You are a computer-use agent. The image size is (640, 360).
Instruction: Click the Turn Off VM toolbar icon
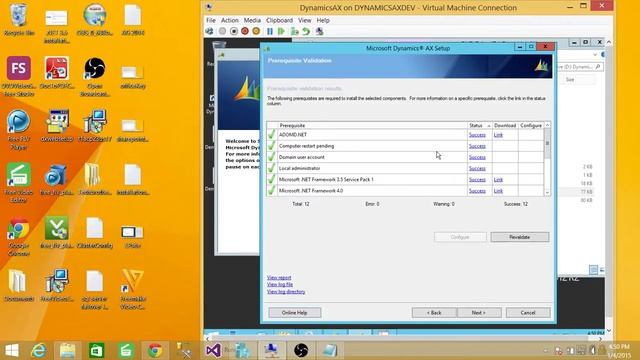pyautogui.click(x=233, y=31)
